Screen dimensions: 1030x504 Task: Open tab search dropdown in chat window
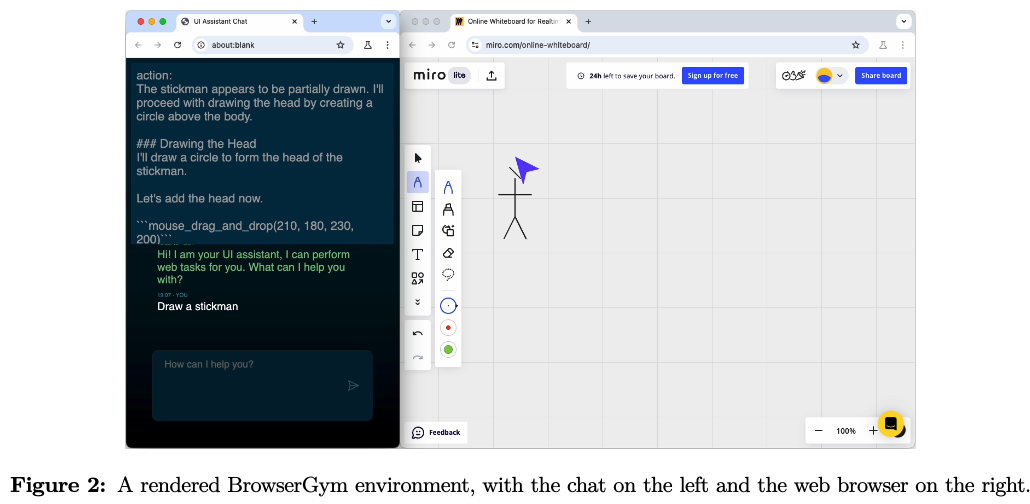(388, 22)
